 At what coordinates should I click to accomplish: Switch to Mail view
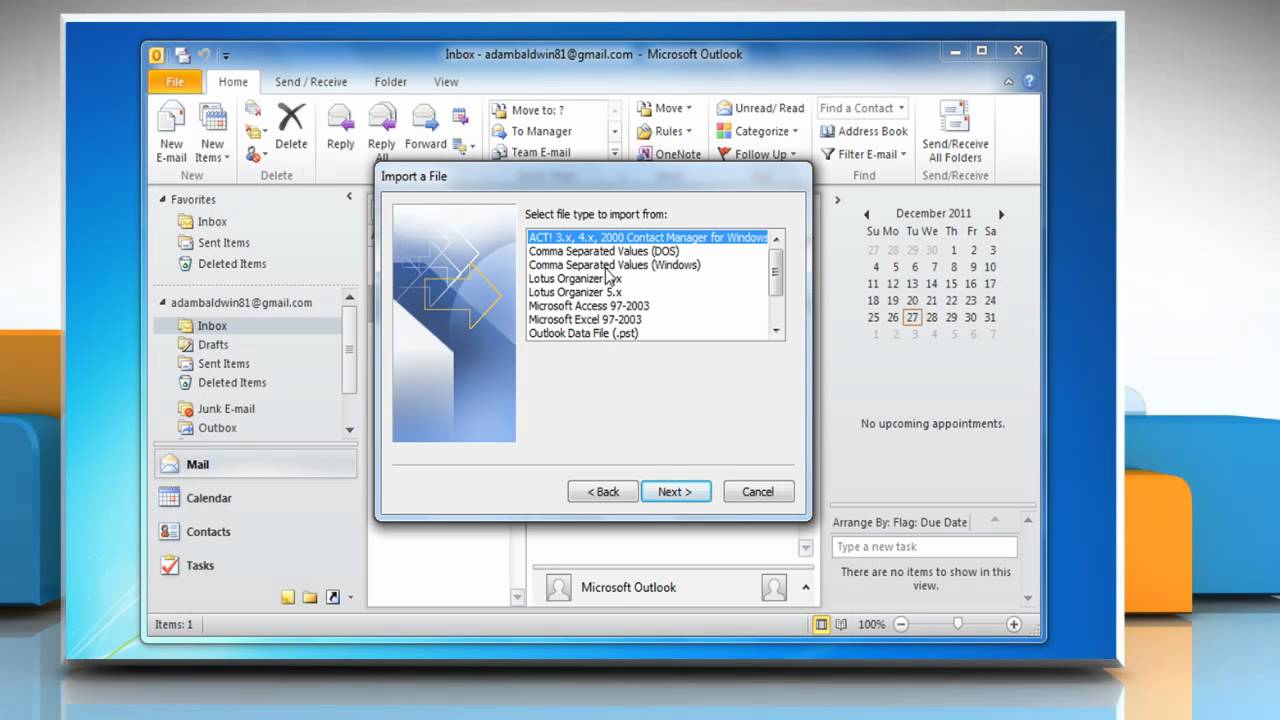(254, 464)
